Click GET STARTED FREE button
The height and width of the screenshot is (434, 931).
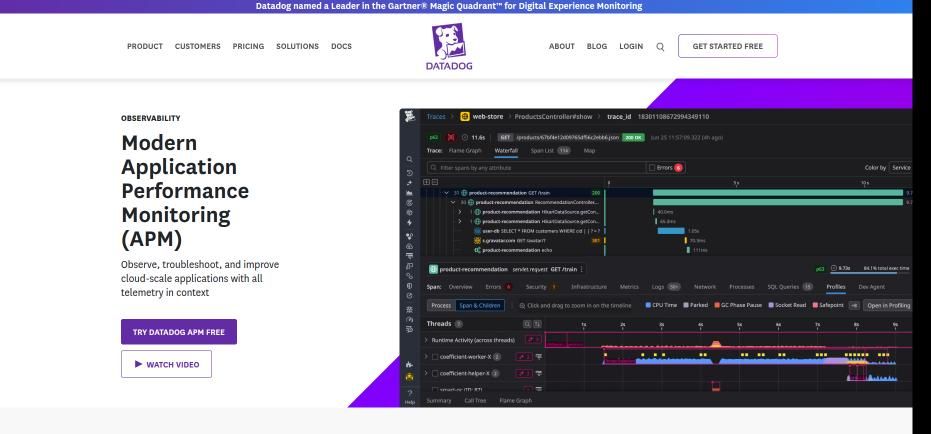click(728, 46)
